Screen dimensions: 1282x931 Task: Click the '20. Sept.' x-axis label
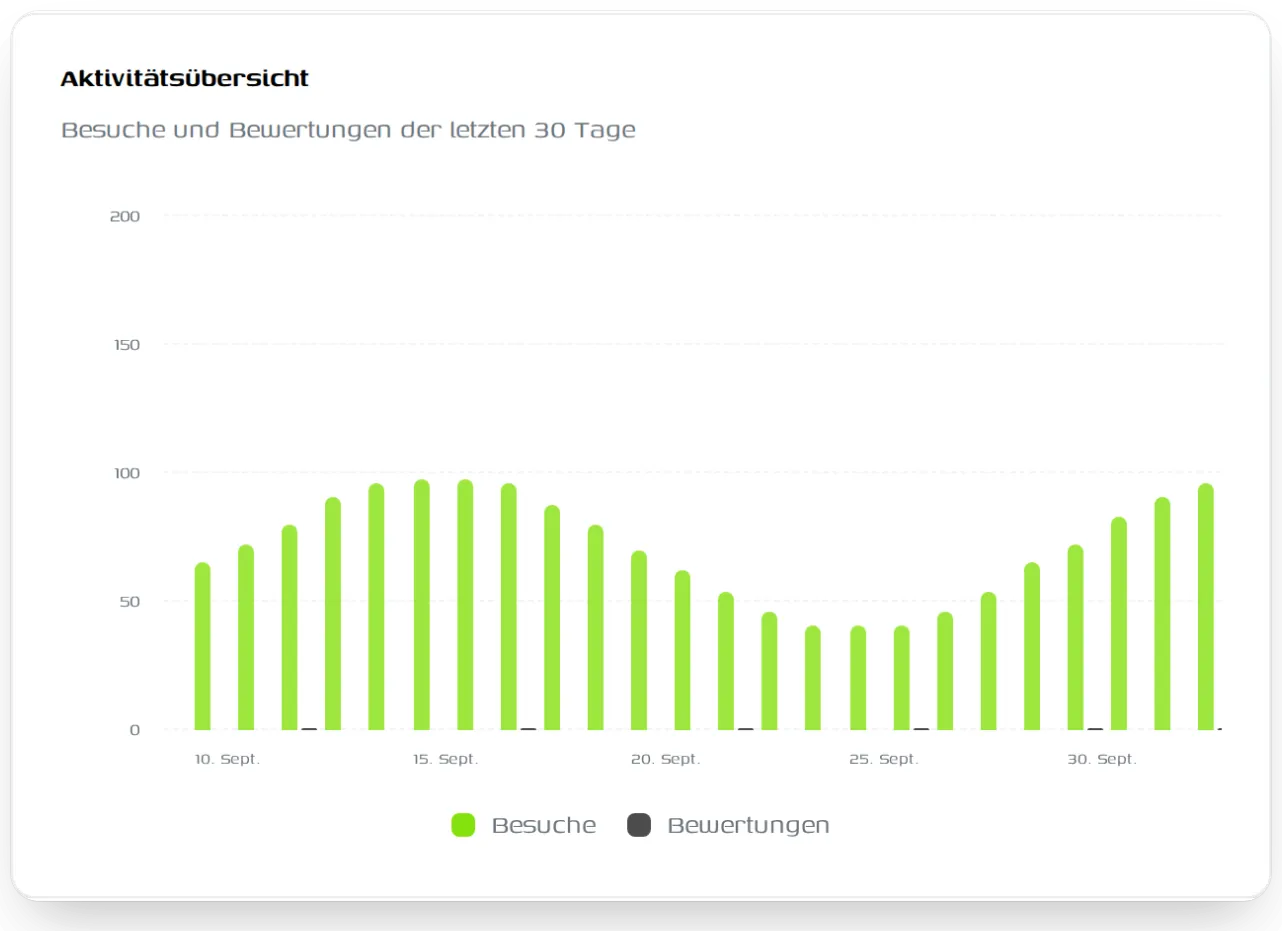[x=665, y=760]
